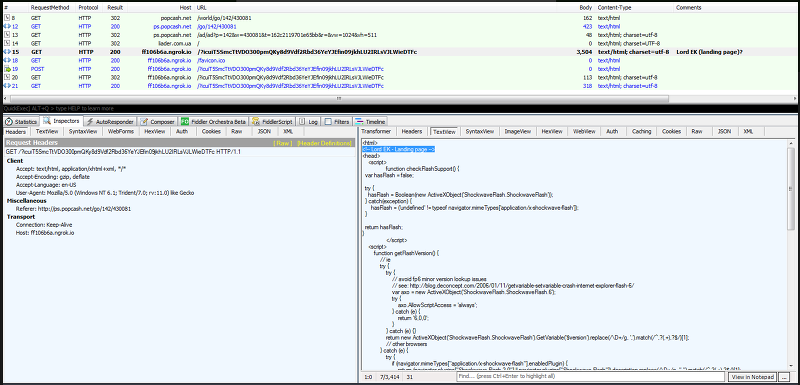This screenshot has width=800, height=385.
Task: Click the icon of session 20
Action: 7,78
